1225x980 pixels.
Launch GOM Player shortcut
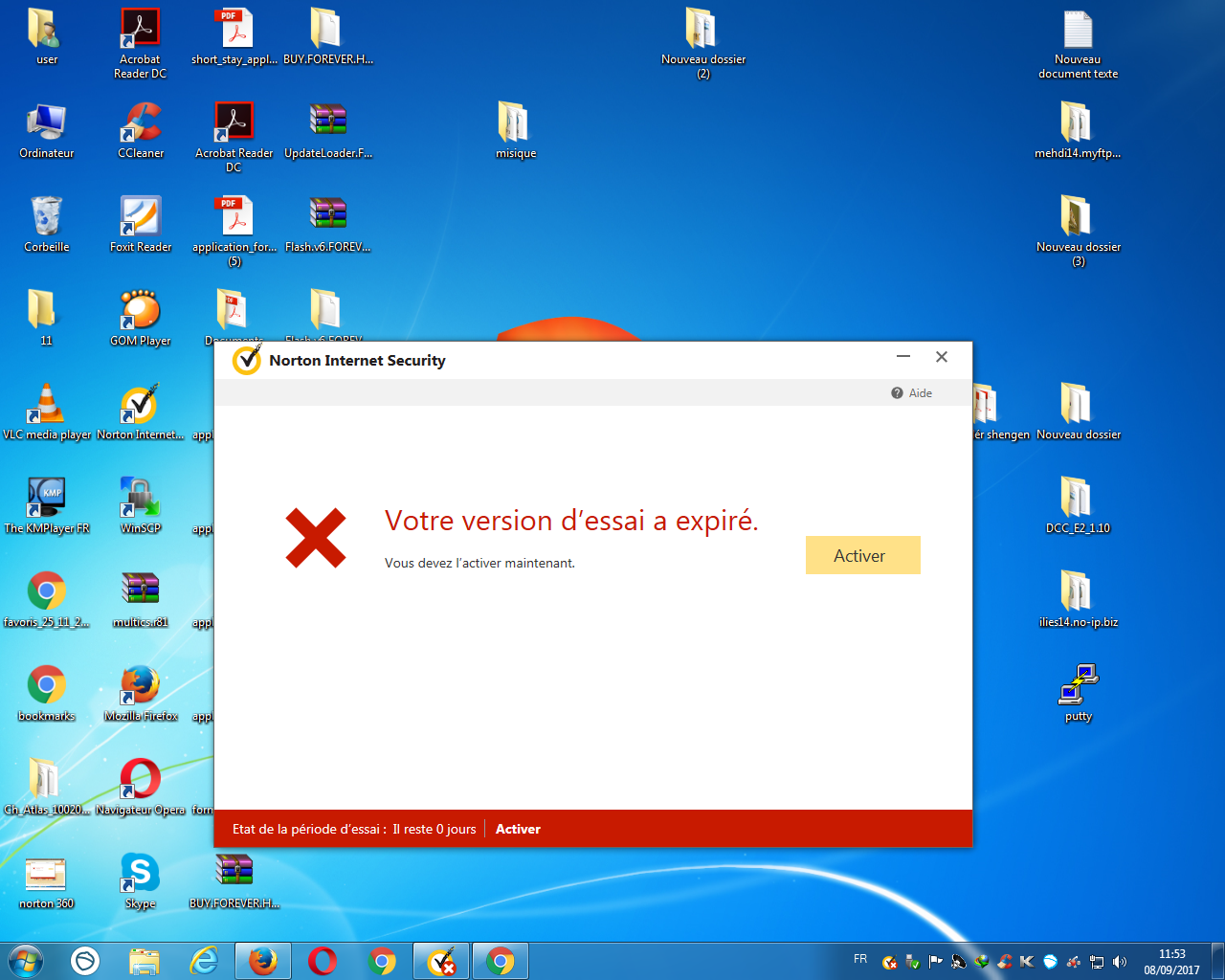[x=141, y=319]
